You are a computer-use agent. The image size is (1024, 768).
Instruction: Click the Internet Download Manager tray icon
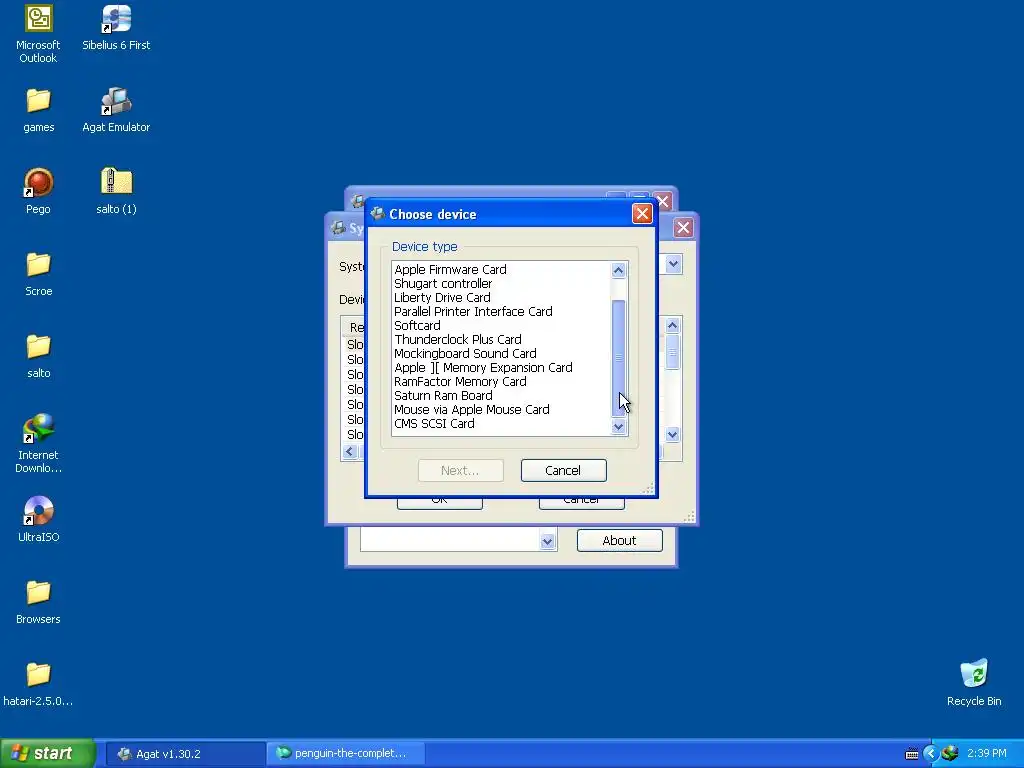(x=950, y=753)
